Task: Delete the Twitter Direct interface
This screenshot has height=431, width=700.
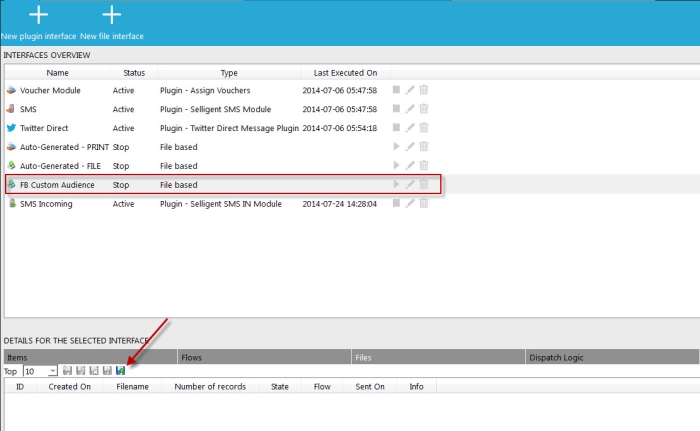Action: tap(424, 128)
